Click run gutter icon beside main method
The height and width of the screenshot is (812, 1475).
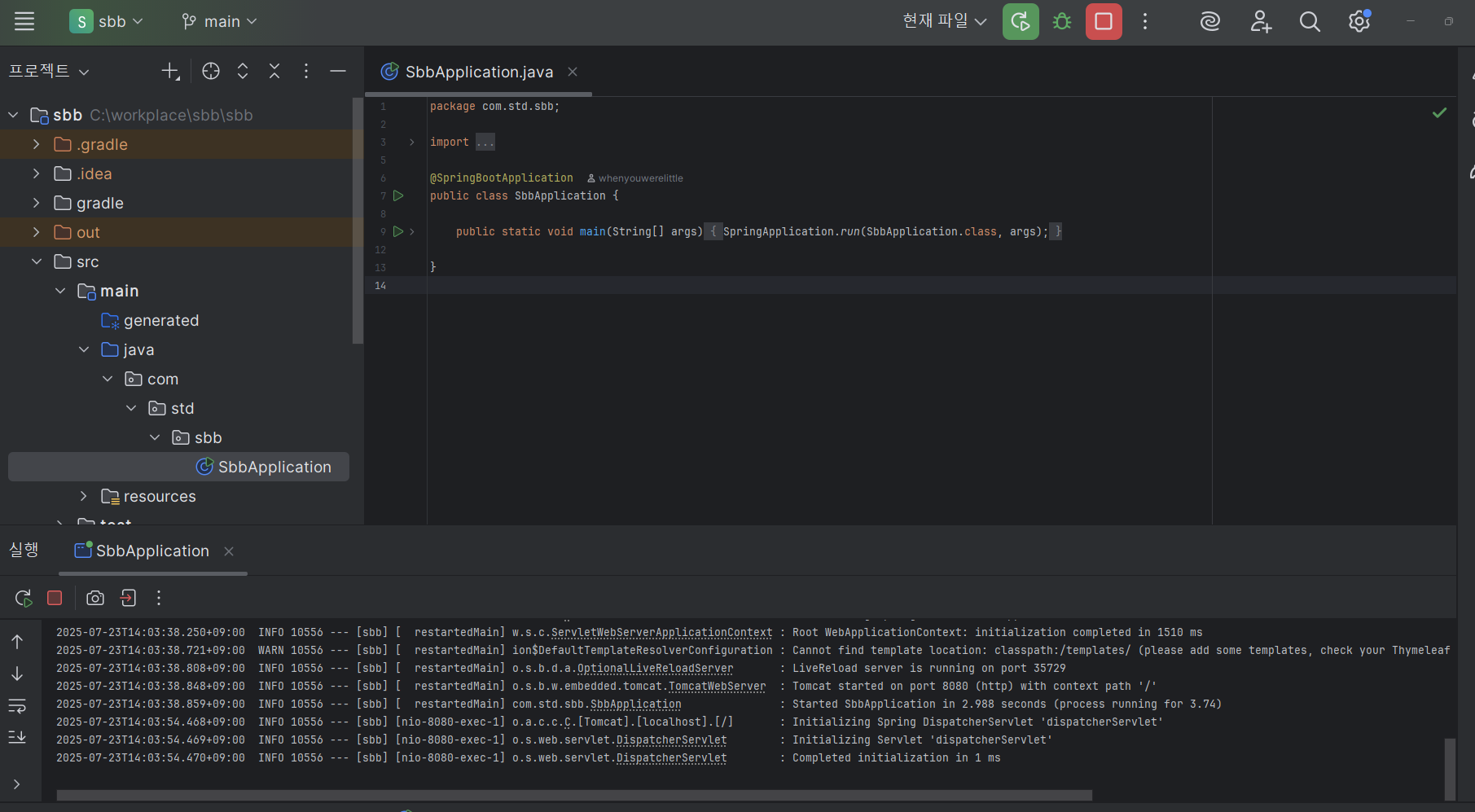(398, 232)
